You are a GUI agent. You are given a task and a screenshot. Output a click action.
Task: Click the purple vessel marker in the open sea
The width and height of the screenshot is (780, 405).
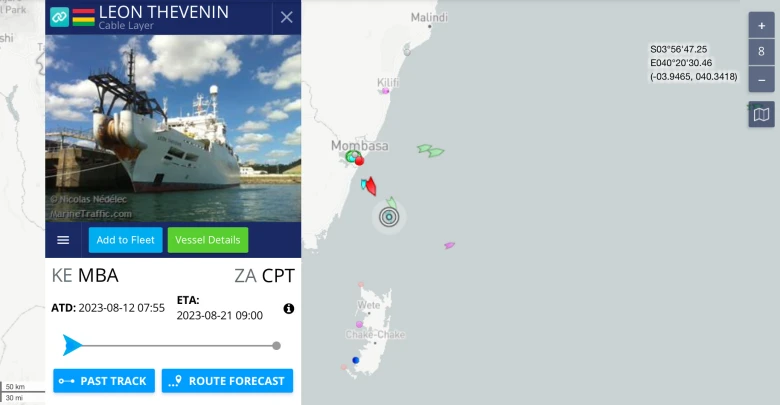449,245
